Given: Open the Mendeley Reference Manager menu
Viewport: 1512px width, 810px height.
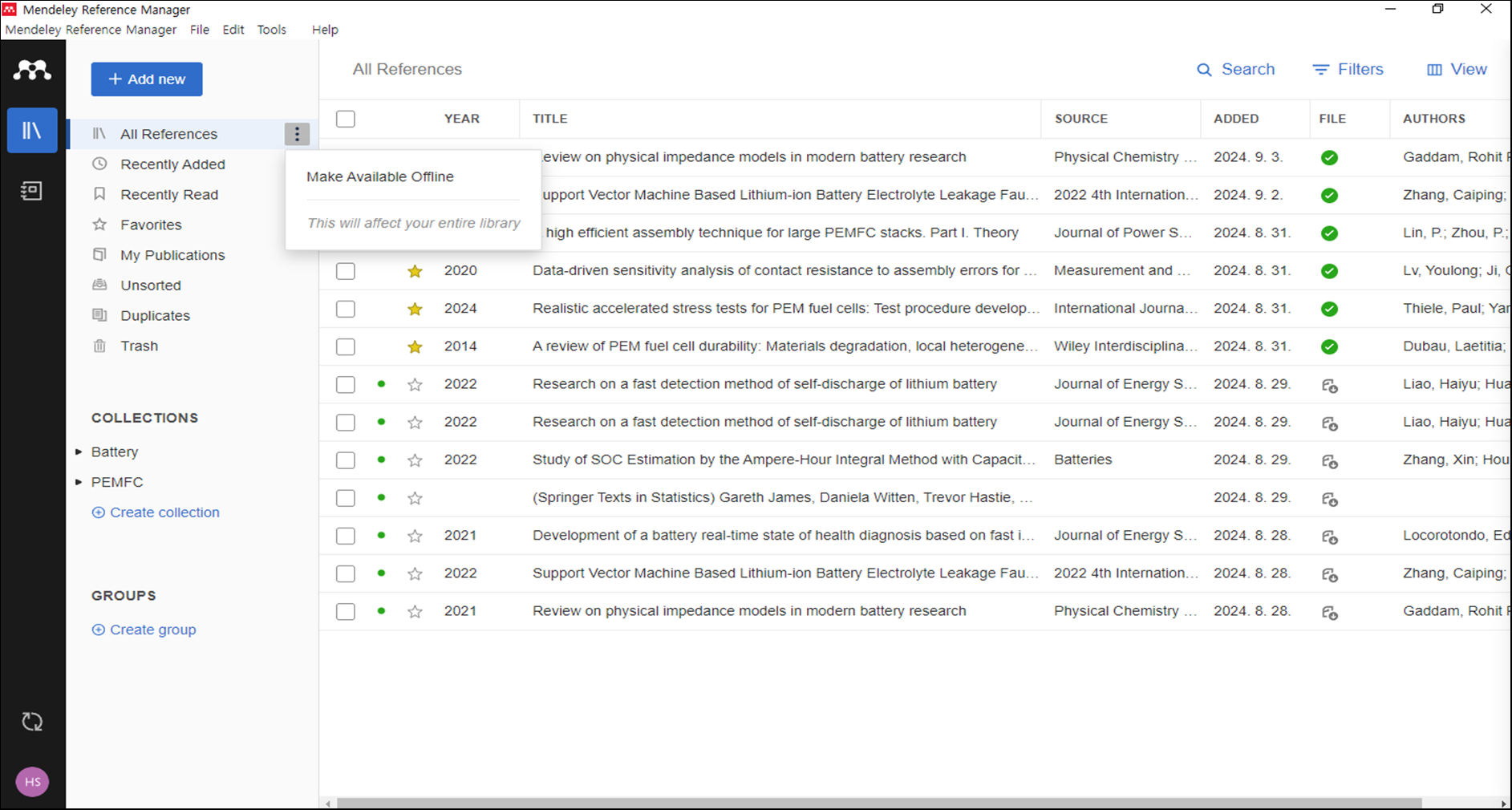Looking at the screenshot, I should pos(91,30).
